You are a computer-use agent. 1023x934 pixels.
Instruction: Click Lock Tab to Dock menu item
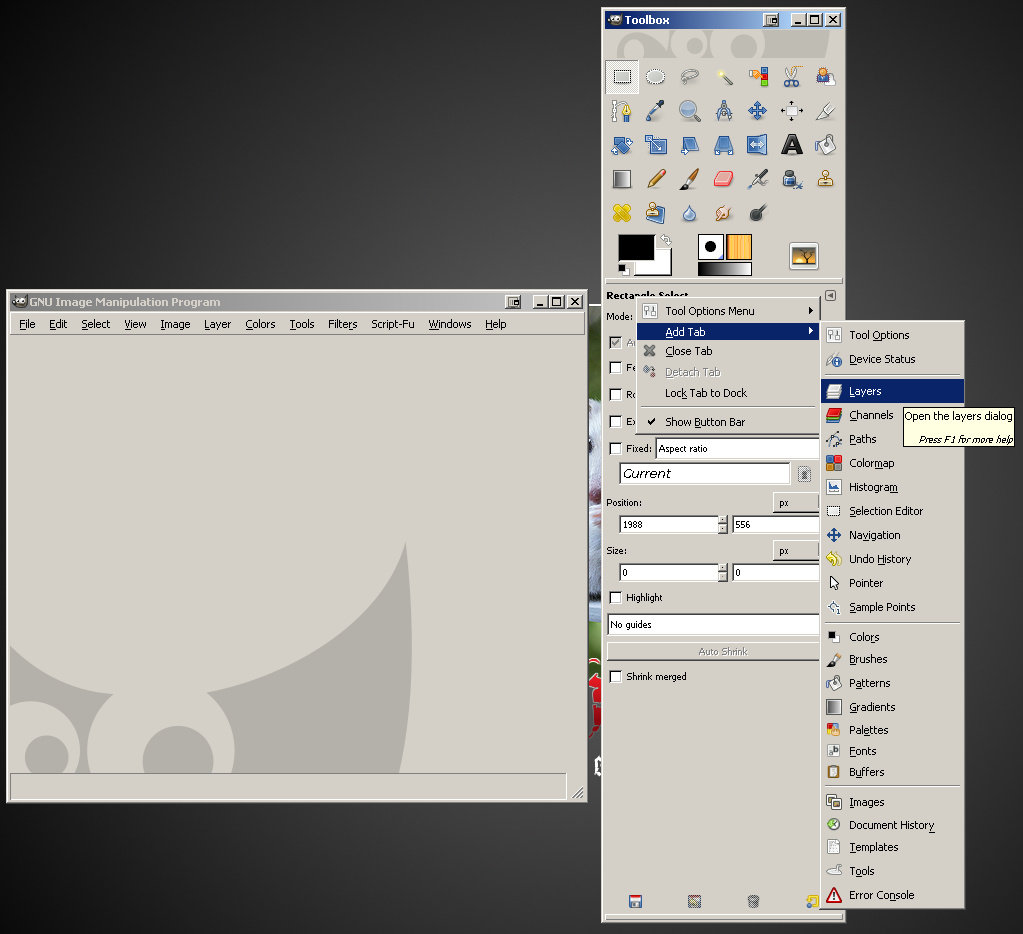click(727, 393)
